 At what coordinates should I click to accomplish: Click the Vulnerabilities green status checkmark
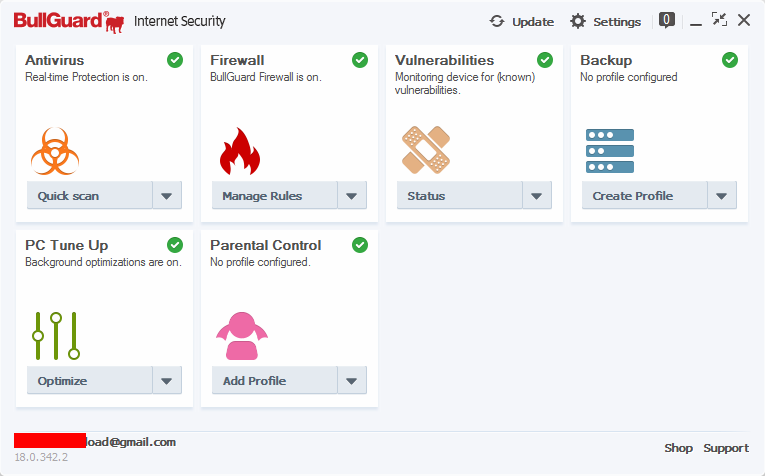point(545,60)
